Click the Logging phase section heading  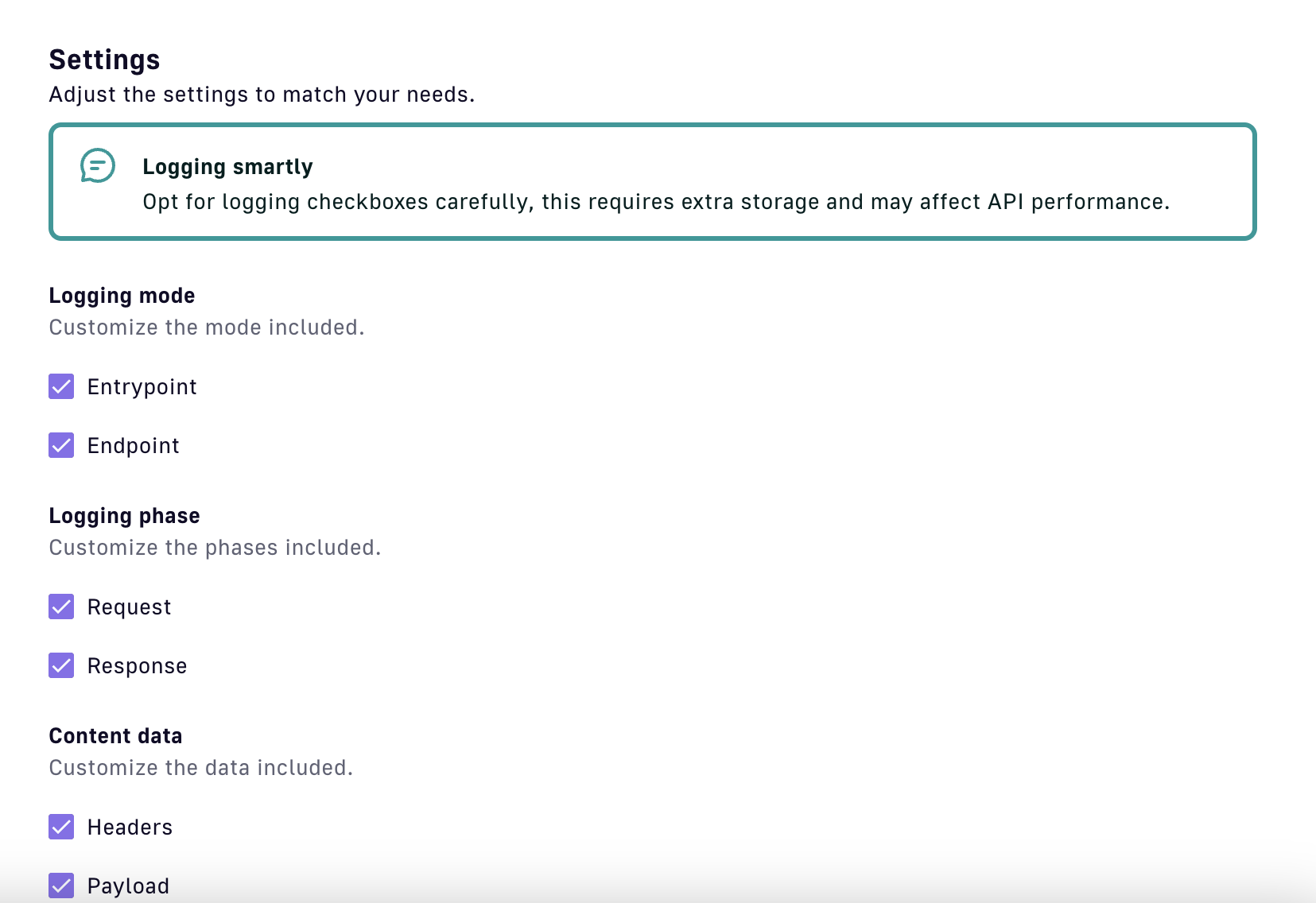[124, 516]
